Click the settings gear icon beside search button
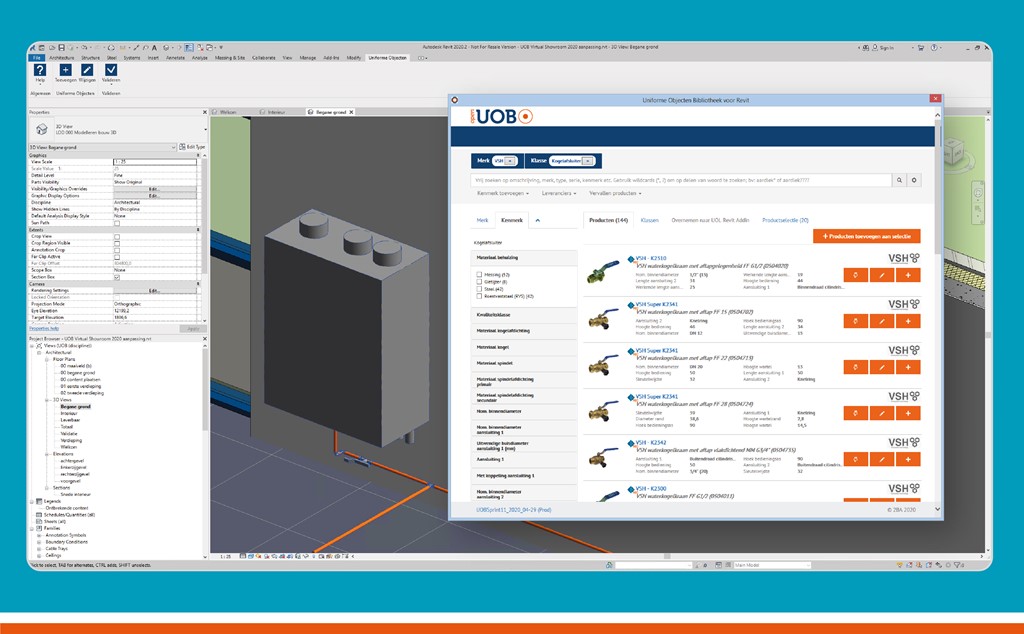Image resolution: width=1024 pixels, height=634 pixels. 914,180
